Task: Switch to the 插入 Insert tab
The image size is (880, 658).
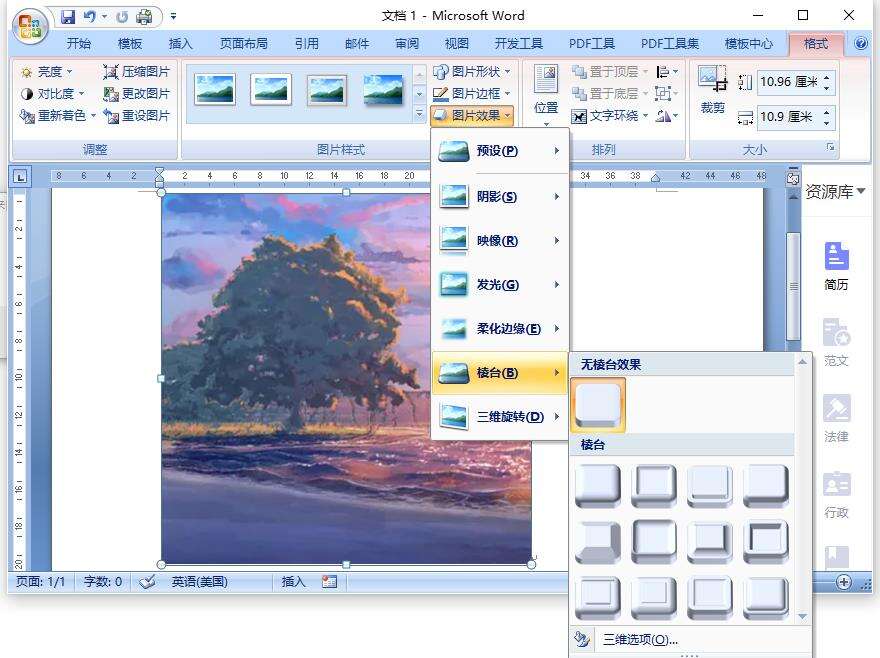Action: (180, 43)
